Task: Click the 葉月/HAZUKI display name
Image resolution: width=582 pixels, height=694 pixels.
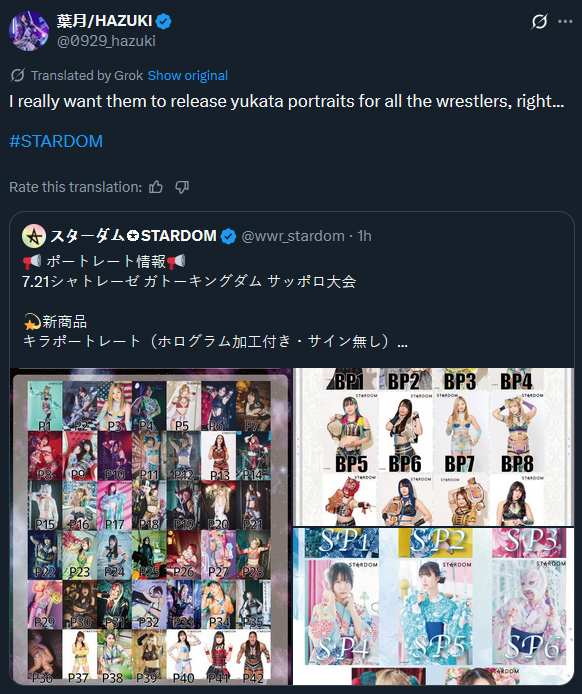Action: pyautogui.click(x=104, y=21)
